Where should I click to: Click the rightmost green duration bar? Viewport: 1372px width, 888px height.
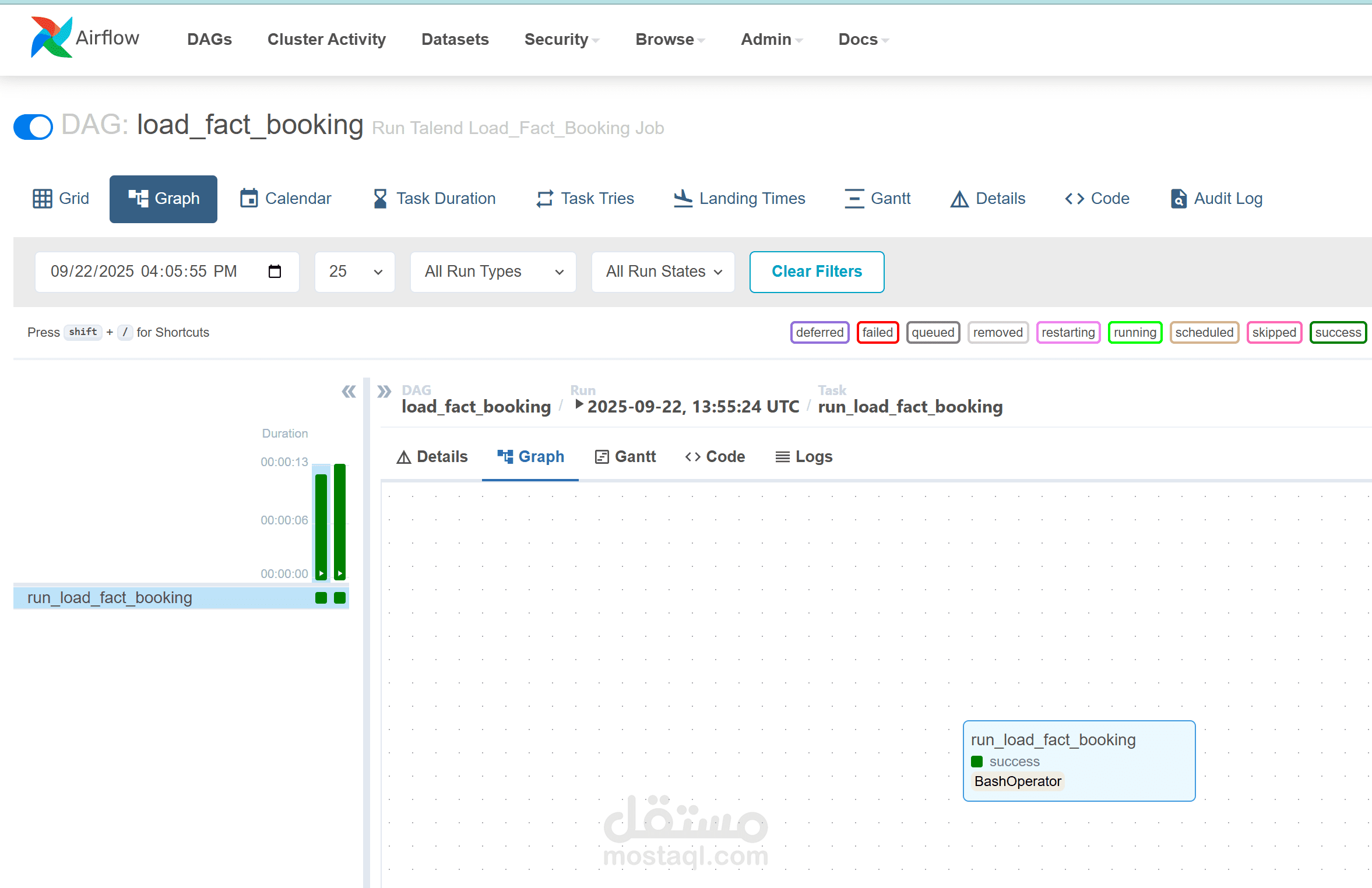340,520
